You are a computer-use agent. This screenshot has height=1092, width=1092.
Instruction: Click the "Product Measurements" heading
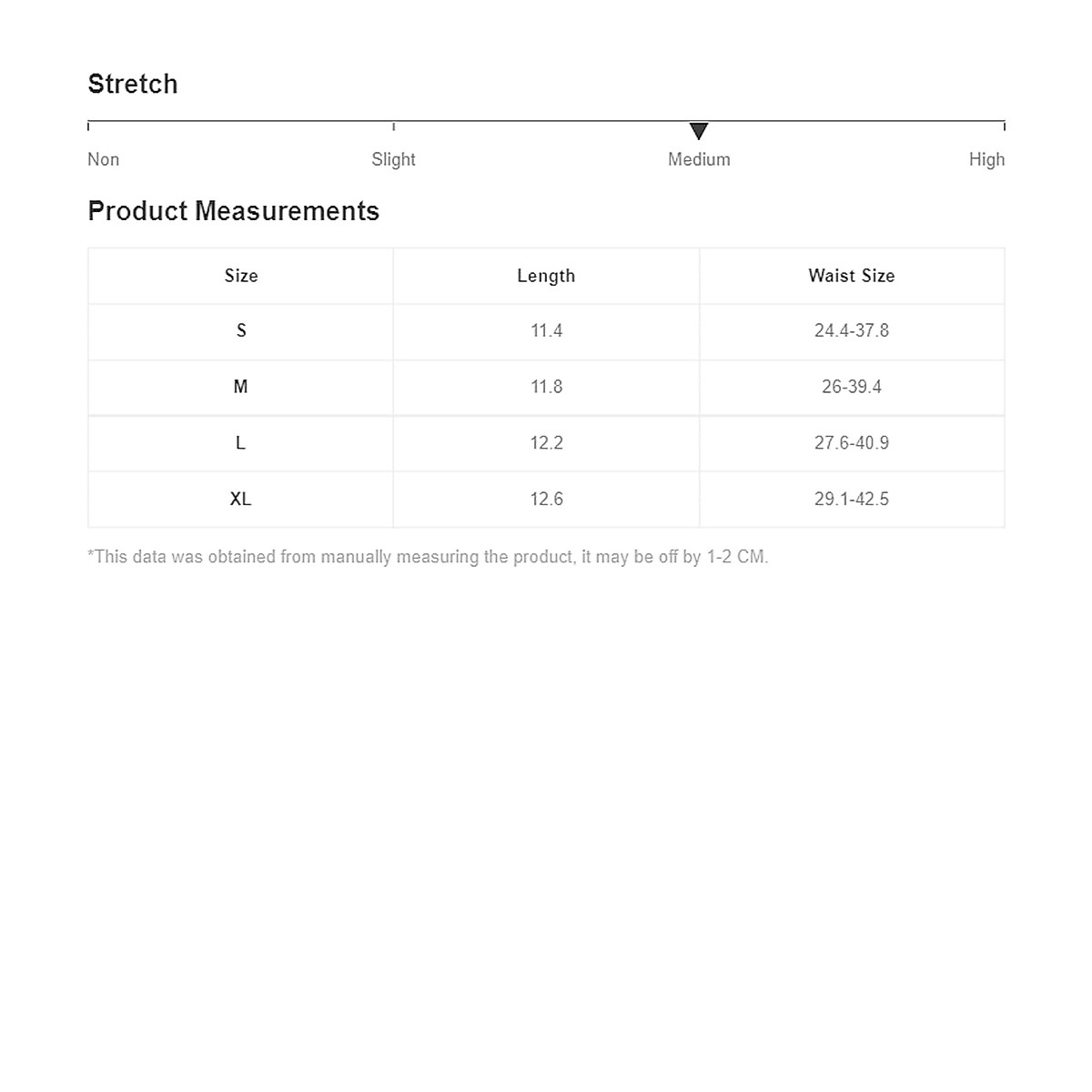[234, 211]
